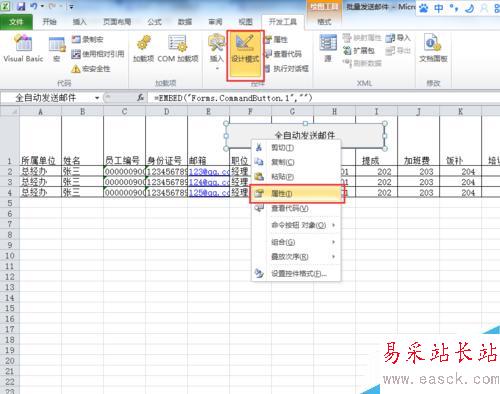Image resolution: width=500 pixels, height=394 pixels.
Task: Open control Properties in ribbon
Action: click(276, 39)
